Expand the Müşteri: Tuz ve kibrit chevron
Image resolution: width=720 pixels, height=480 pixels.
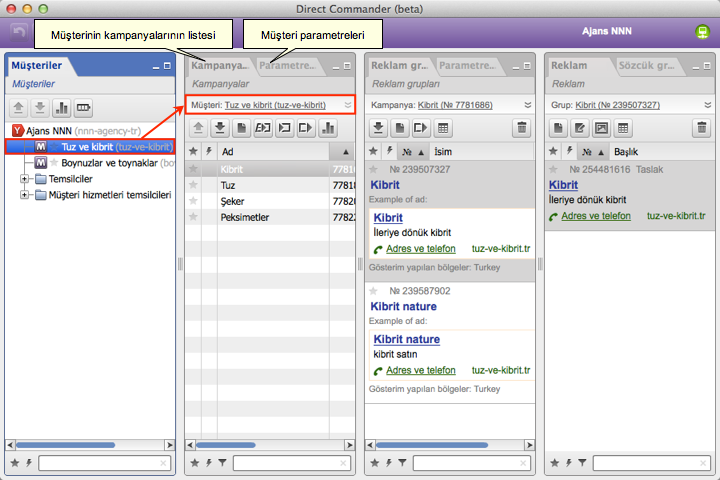coord(348,105)
